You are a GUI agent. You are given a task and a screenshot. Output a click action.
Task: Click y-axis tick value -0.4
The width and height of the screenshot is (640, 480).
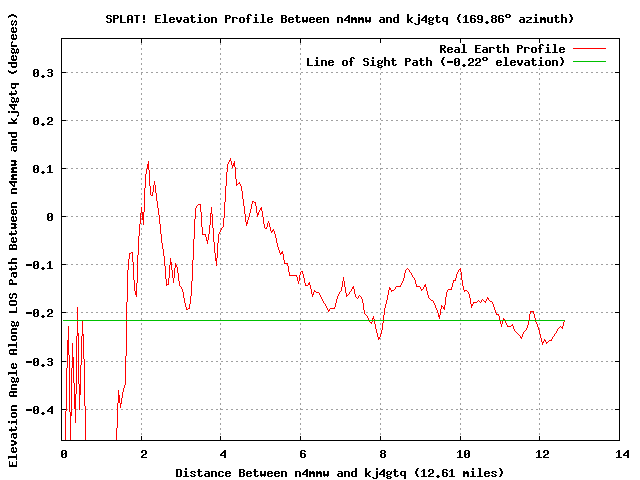click(x=40, y=410)
